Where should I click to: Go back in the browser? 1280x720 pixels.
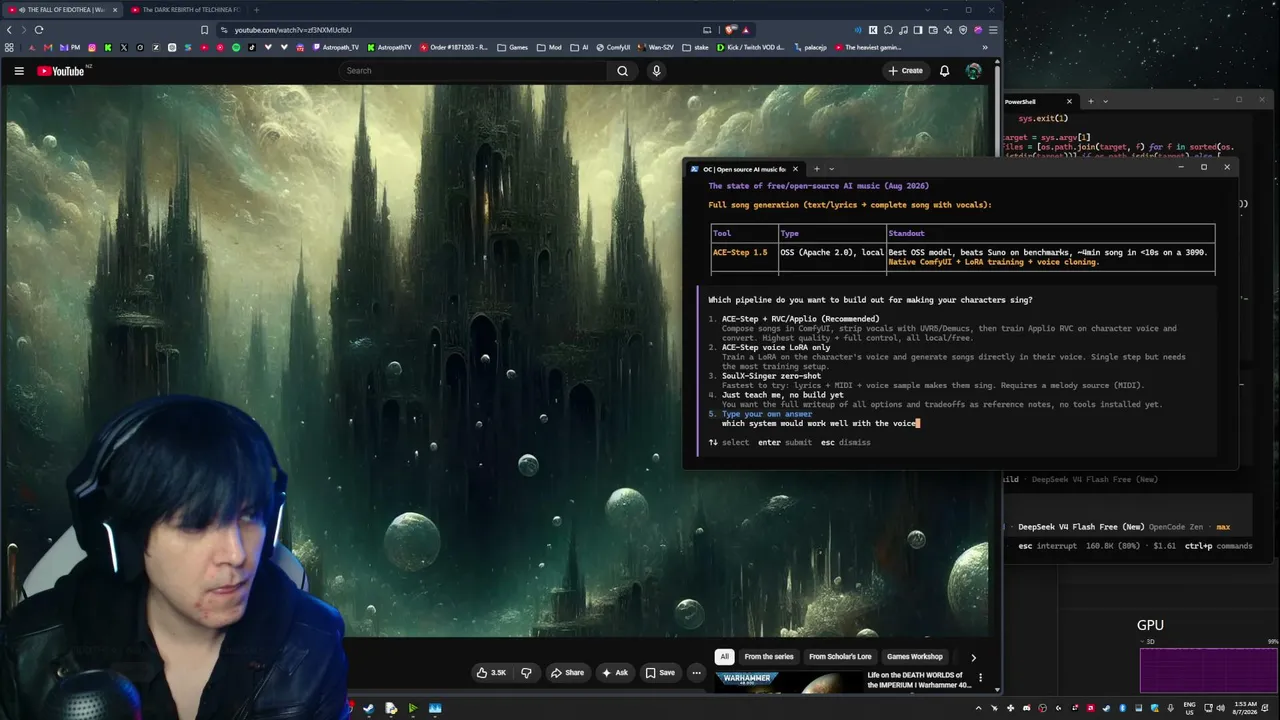pyautogui.click(x=9, y=30)
